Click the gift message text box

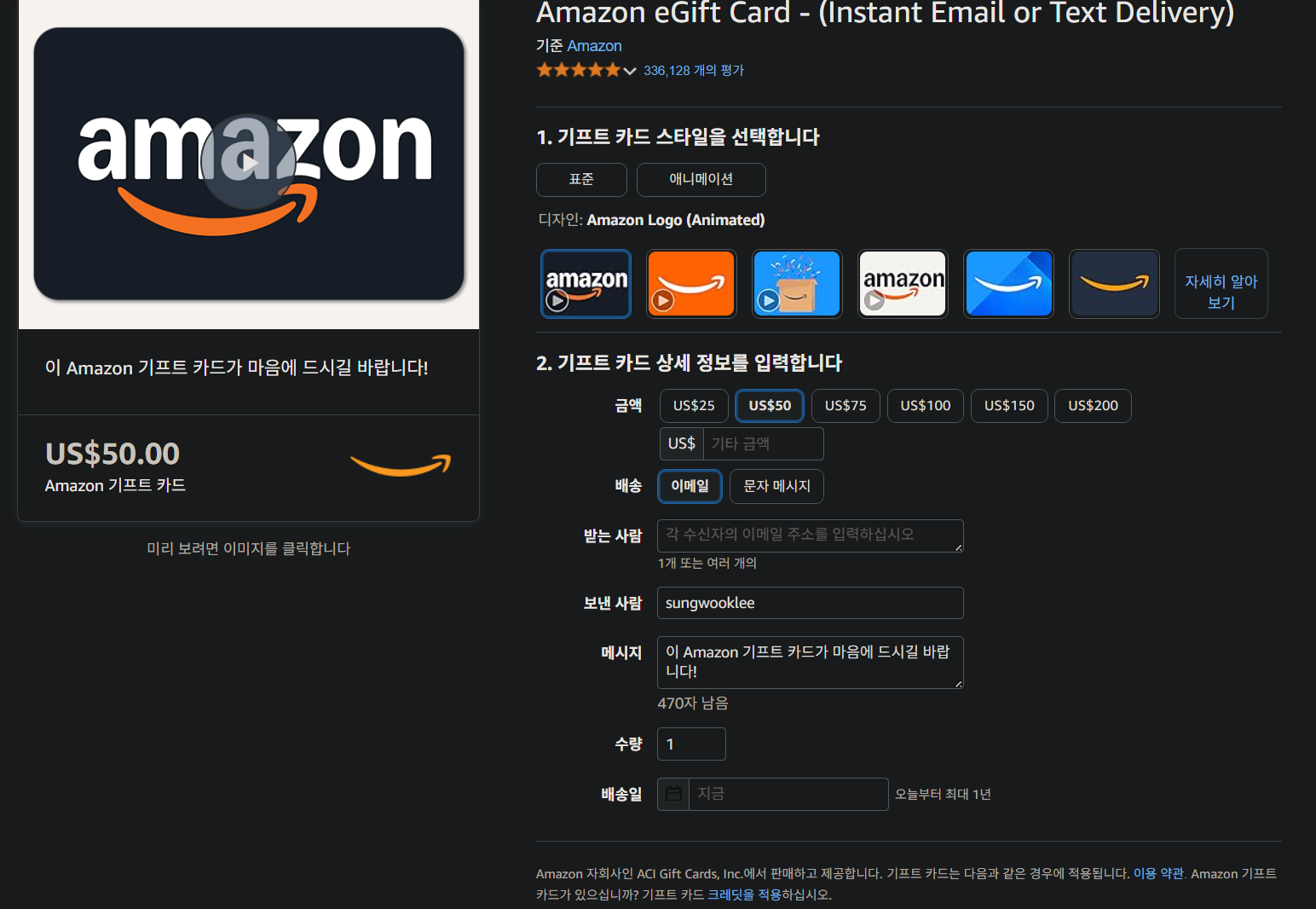(x=810, y=663)
